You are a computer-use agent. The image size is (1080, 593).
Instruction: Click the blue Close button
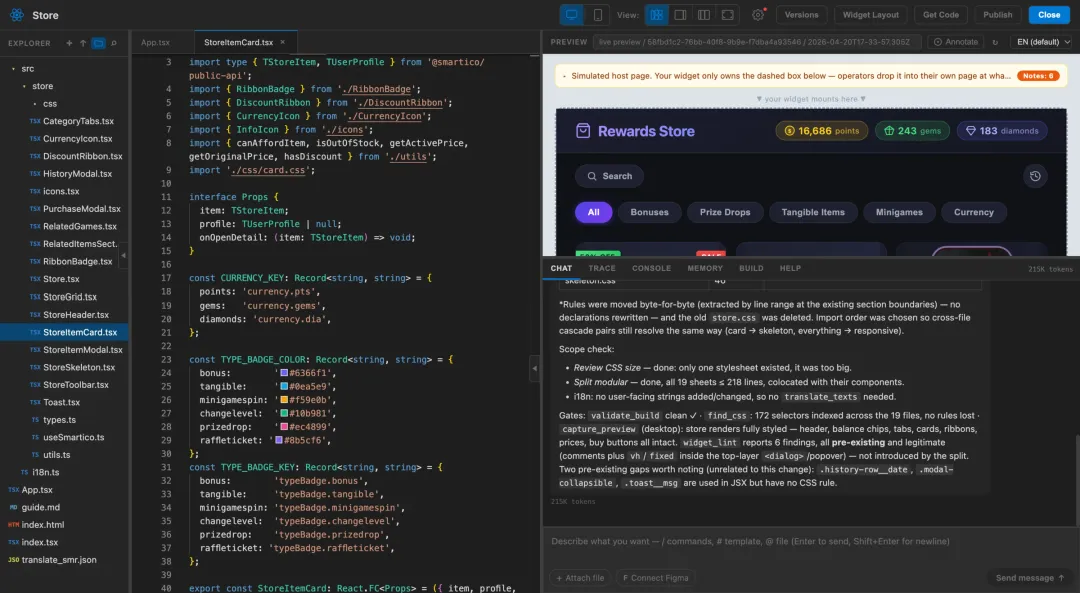(1049, 14)
